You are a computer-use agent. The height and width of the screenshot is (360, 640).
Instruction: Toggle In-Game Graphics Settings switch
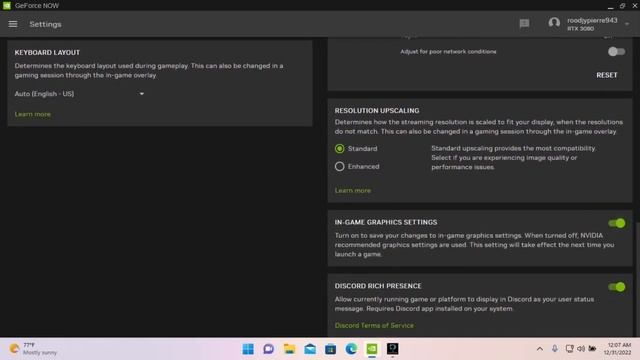(x=616, y=223)
